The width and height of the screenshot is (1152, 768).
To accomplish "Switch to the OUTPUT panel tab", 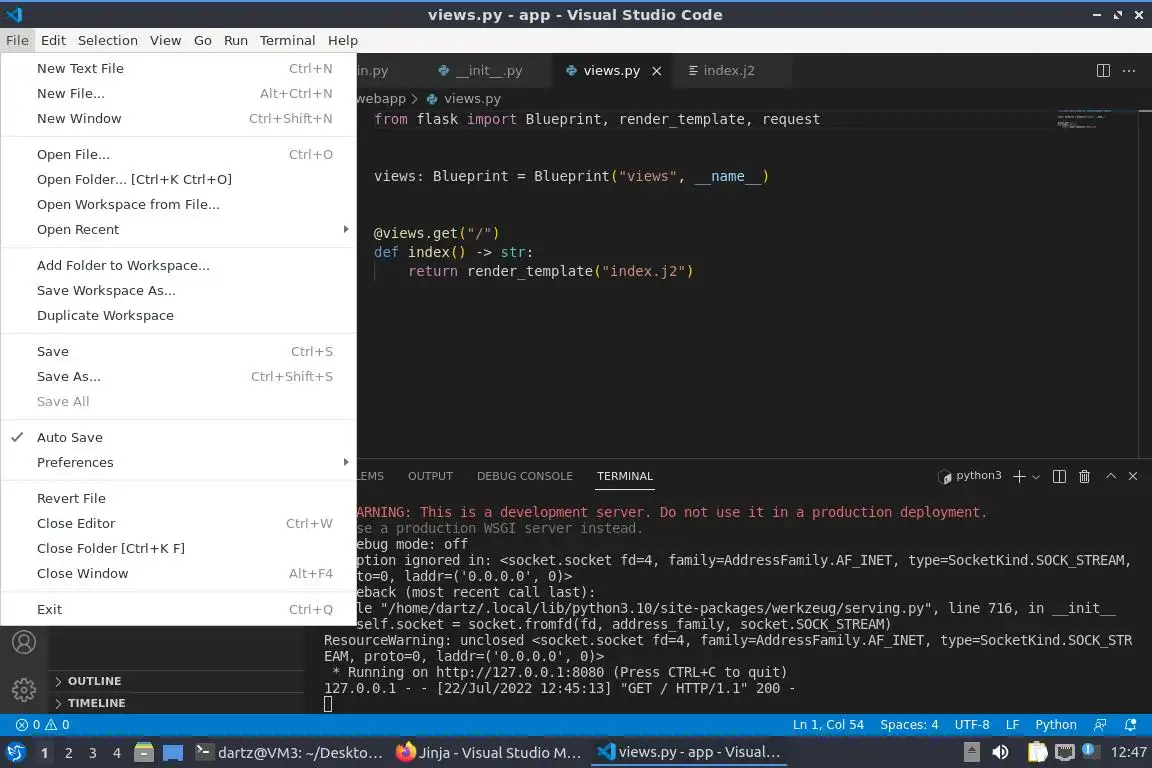I will [431, 476].
